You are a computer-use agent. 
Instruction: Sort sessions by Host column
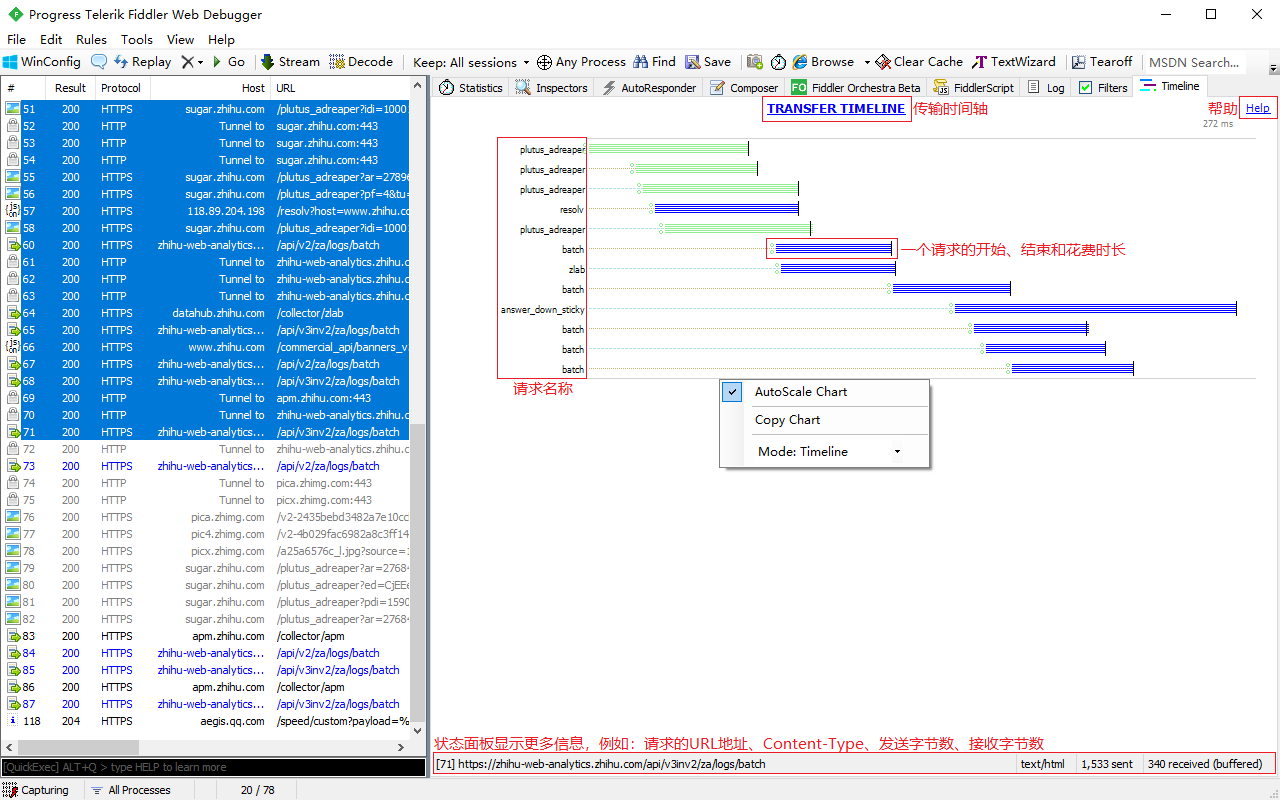210,88
